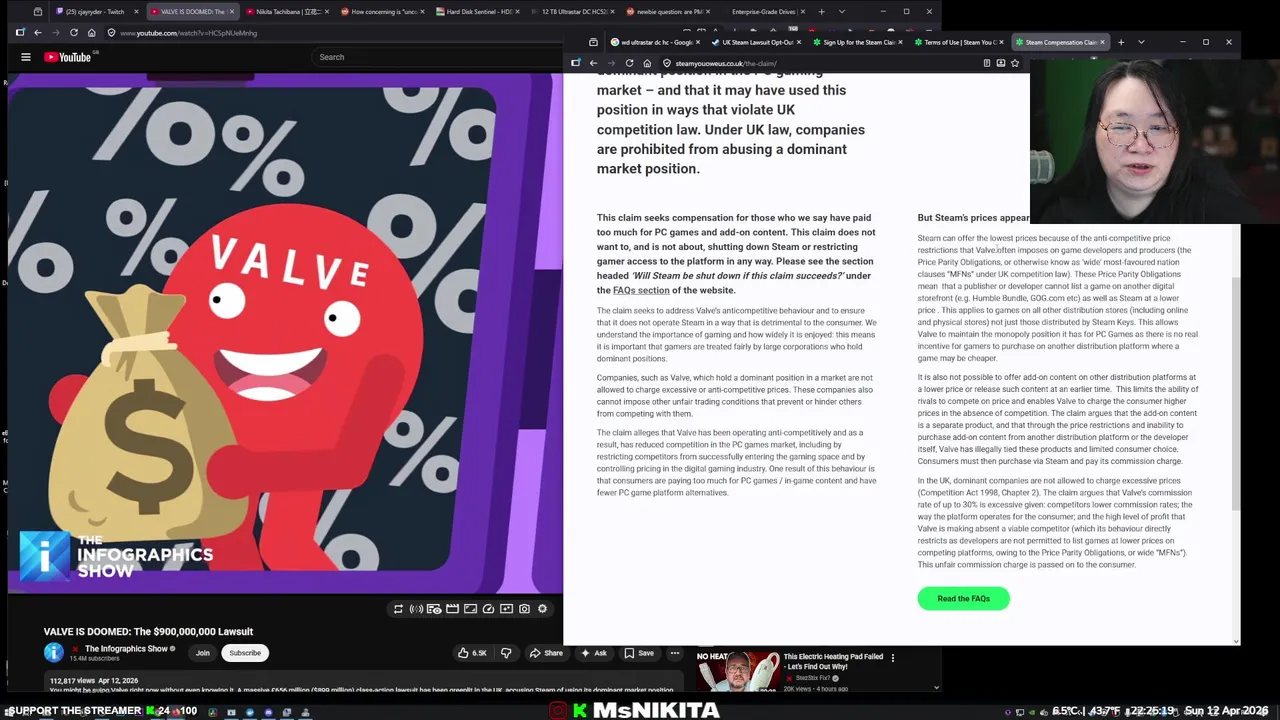Image resolution: width=1280 pixels, height=720 pixels.
Task: Select the YouTube address bar URL
Action: coord(188,33)
